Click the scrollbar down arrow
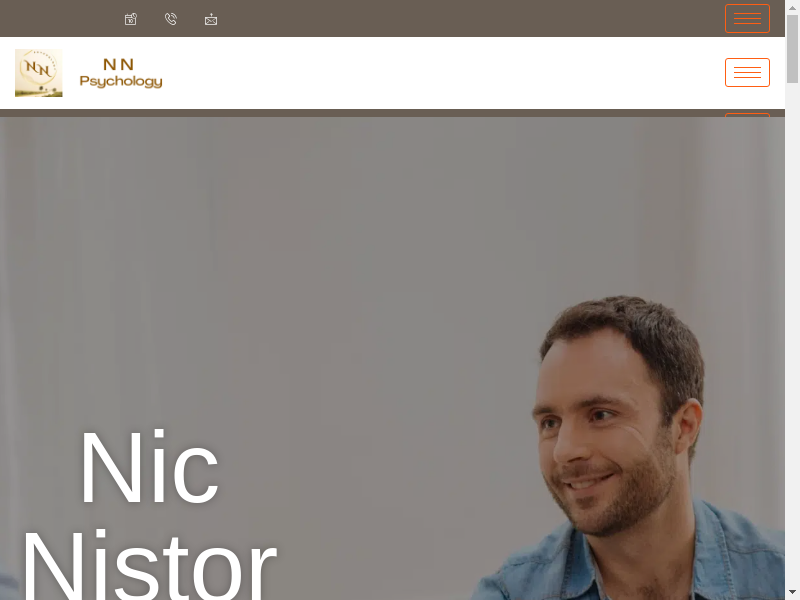 tap(792, 592)
